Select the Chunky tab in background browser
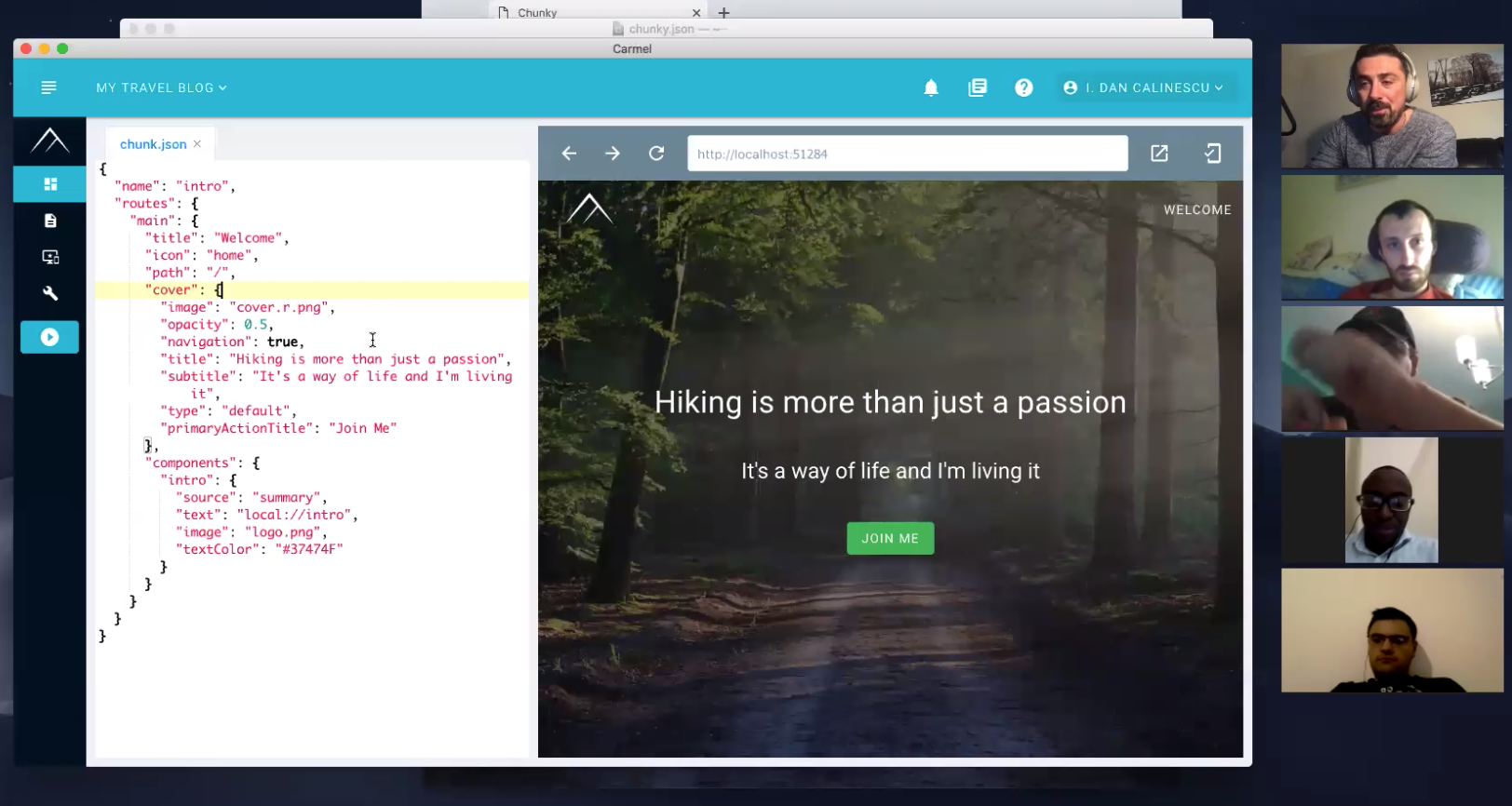This screenshot has width=1512, height=806. [x=537, y=13]
